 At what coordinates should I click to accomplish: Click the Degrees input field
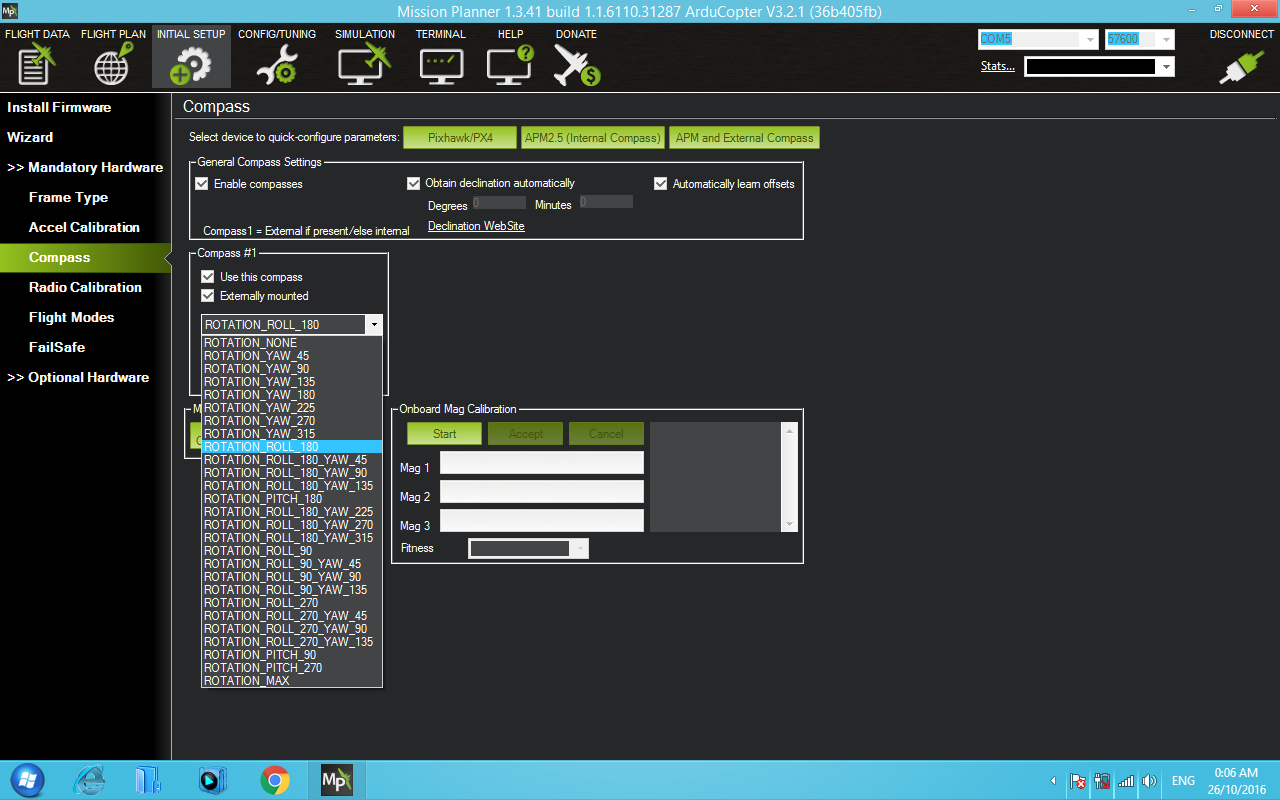[499, 202]
